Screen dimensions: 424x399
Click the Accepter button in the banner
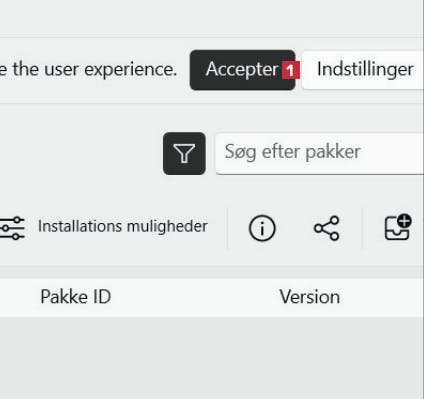point(242,70)
